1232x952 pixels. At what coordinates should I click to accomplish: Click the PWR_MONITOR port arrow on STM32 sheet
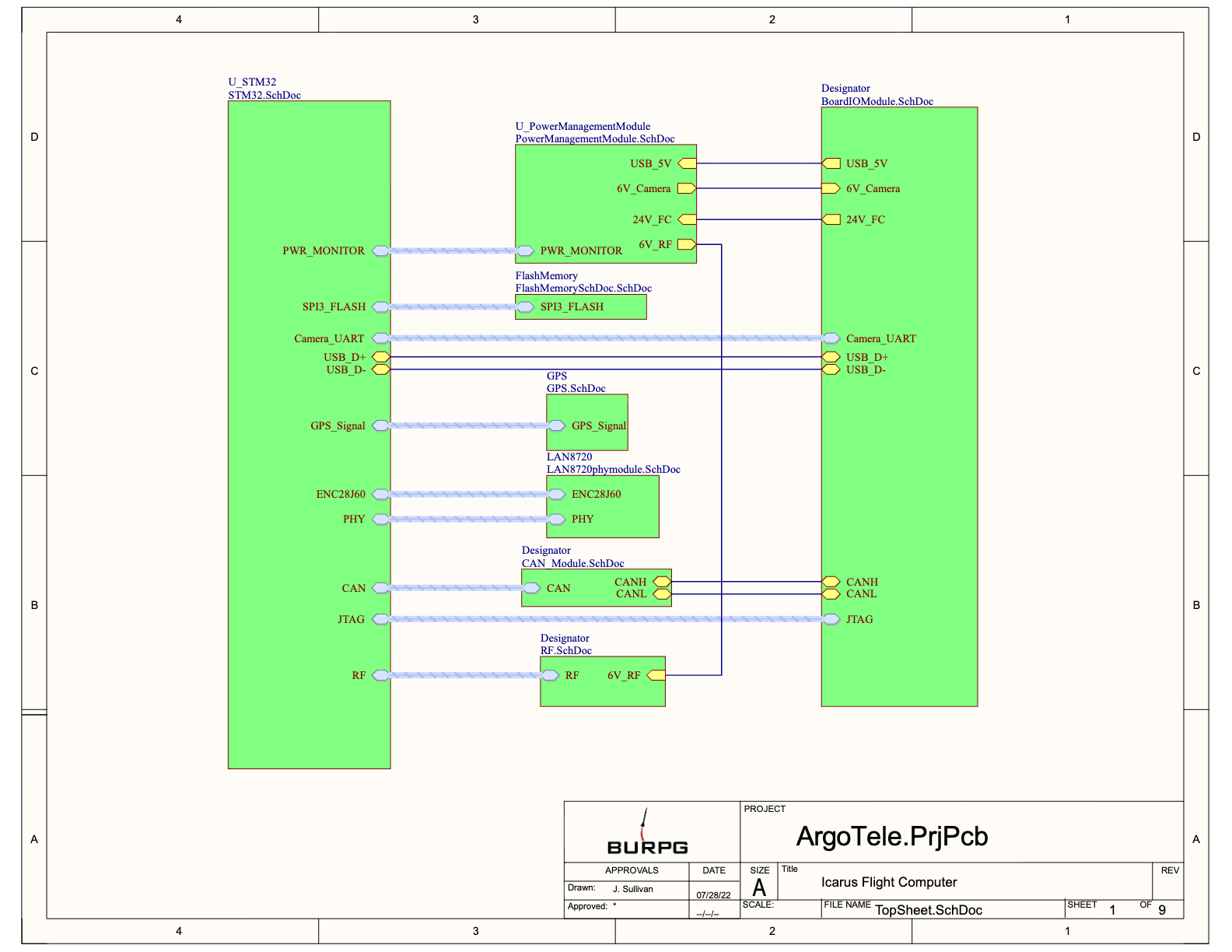(x=381, y=250)
